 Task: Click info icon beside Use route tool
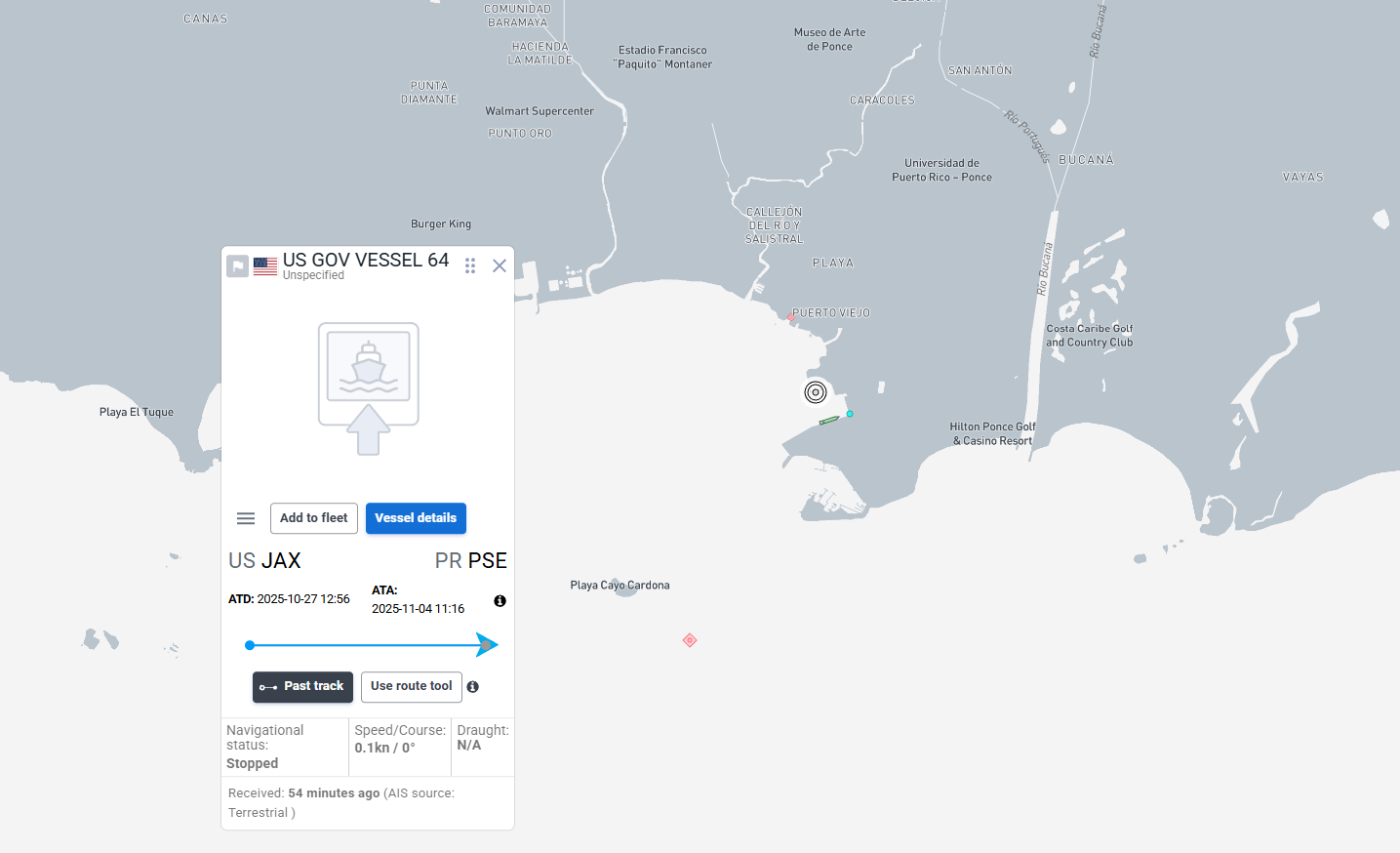click(473, 687)
